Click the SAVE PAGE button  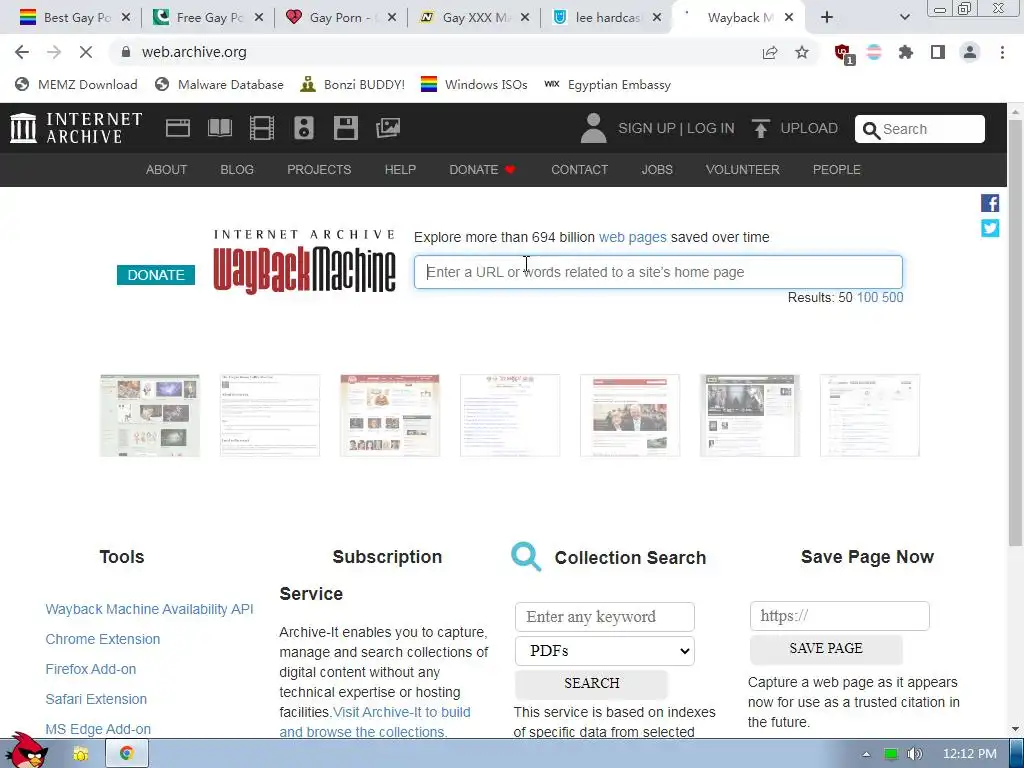825,648
